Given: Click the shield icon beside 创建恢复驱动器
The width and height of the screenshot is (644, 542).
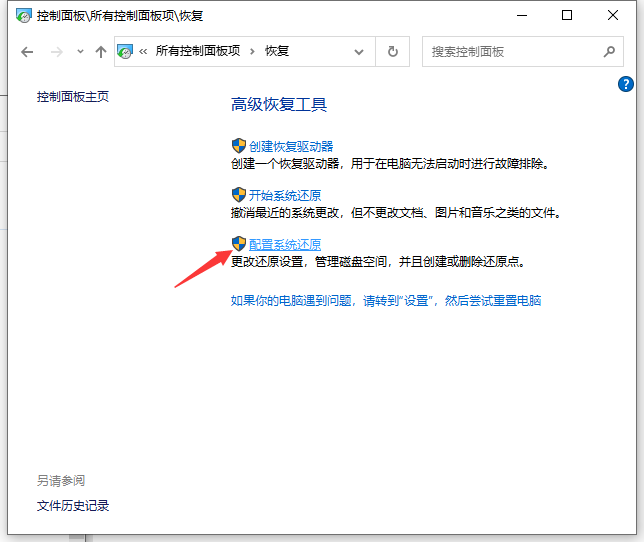Looking at the screenshot, I should pyautogui.click(x=239, y=146).
